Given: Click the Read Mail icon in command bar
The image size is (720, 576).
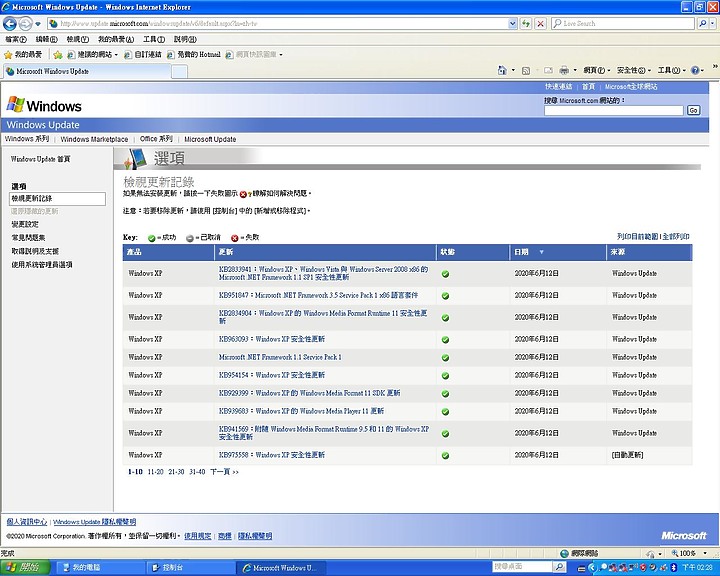Looking at the screenshot, I should (548, 70).
